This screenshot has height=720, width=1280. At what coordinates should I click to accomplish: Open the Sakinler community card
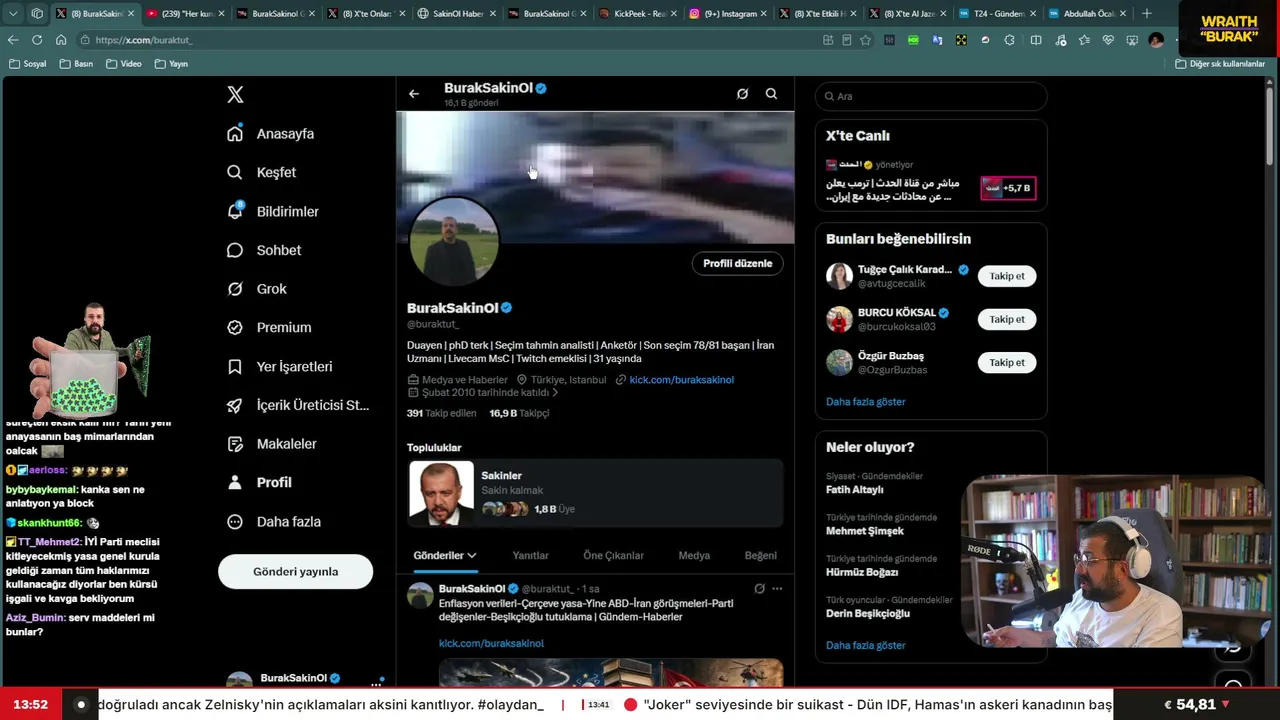click(595, 492)
